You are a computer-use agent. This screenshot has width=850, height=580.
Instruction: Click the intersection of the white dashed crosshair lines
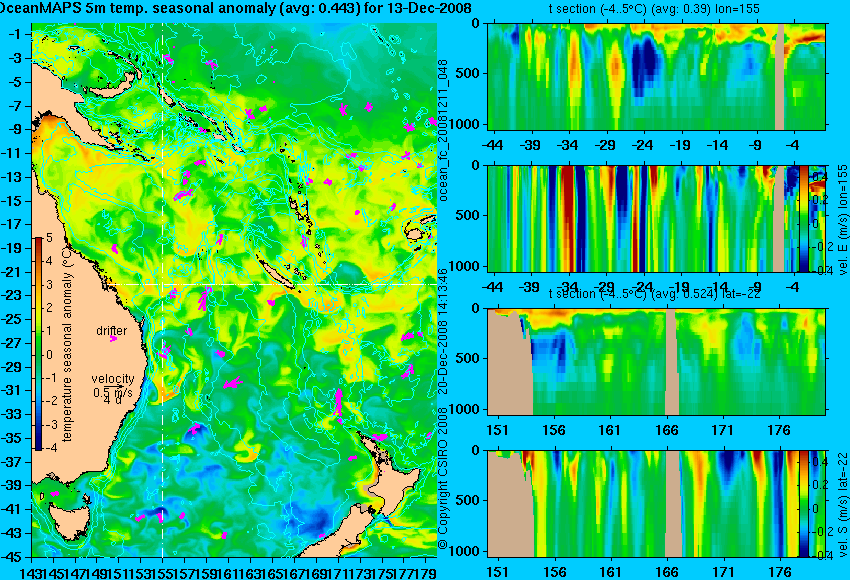click(163, 284)
